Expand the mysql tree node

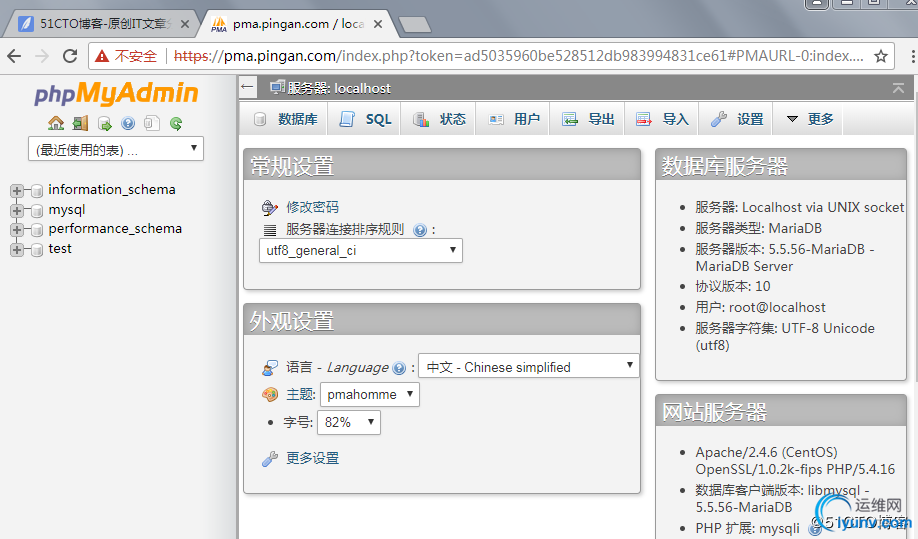[16, 211]
